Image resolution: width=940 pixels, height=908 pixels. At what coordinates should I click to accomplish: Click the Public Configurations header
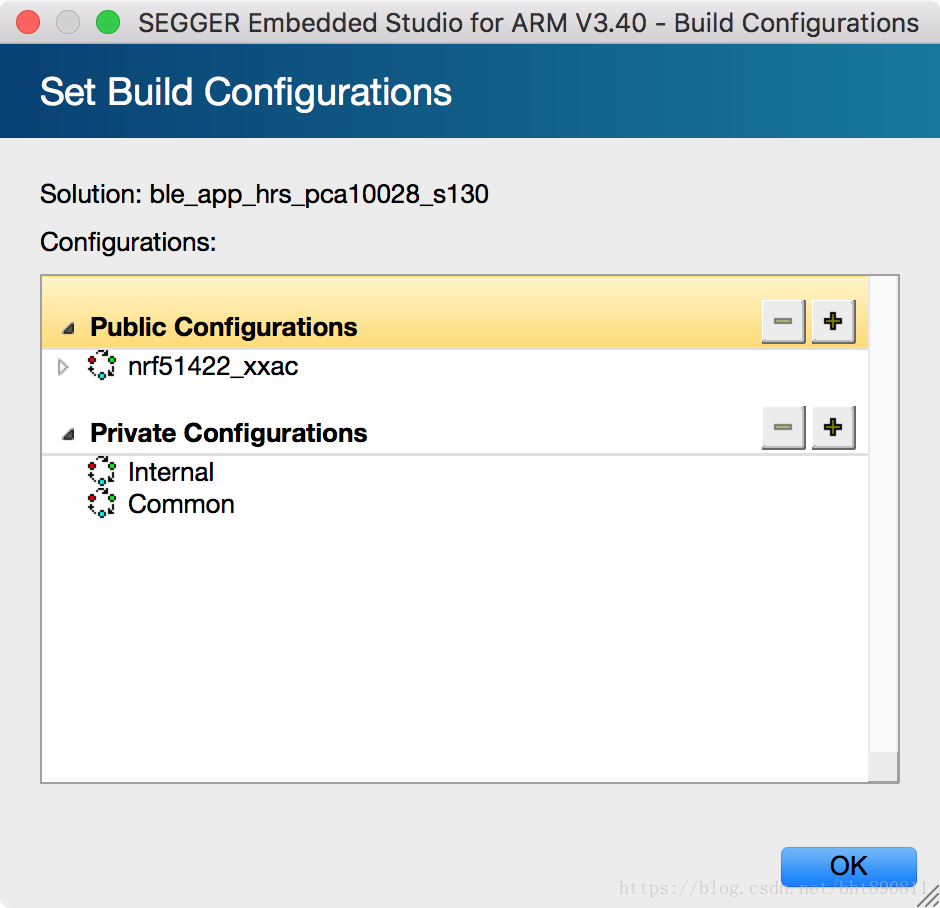pos(224,327)
